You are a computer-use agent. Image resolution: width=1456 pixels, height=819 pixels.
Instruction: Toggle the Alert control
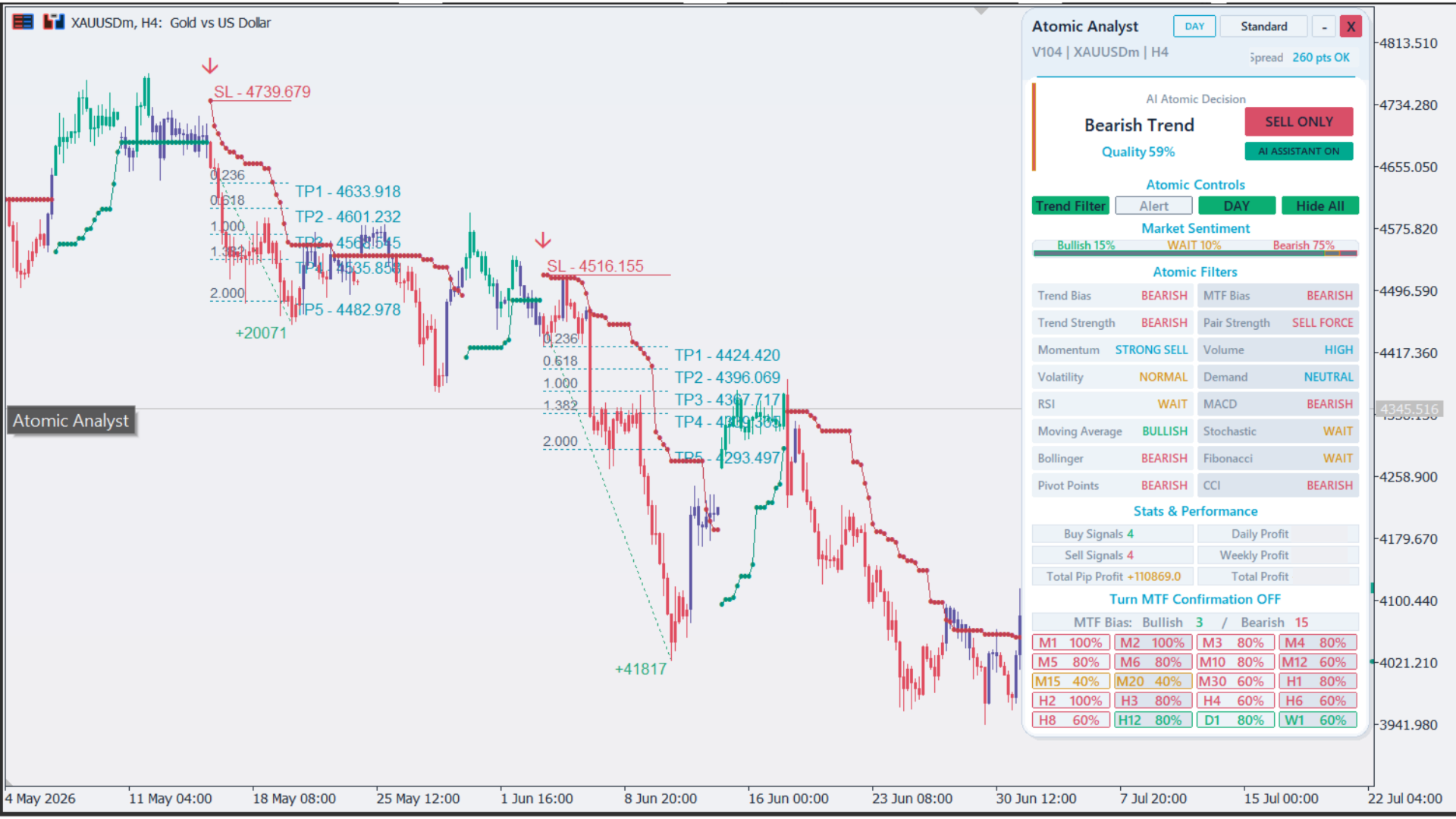point(1153,206)
